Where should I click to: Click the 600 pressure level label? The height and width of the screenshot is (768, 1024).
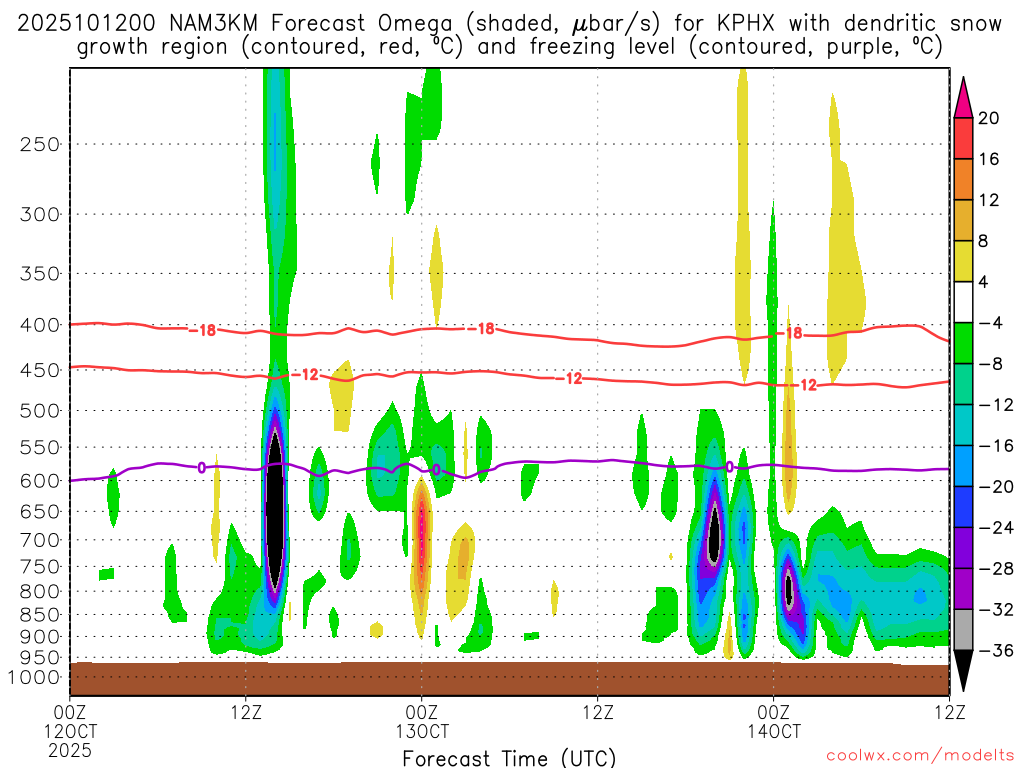40,481
